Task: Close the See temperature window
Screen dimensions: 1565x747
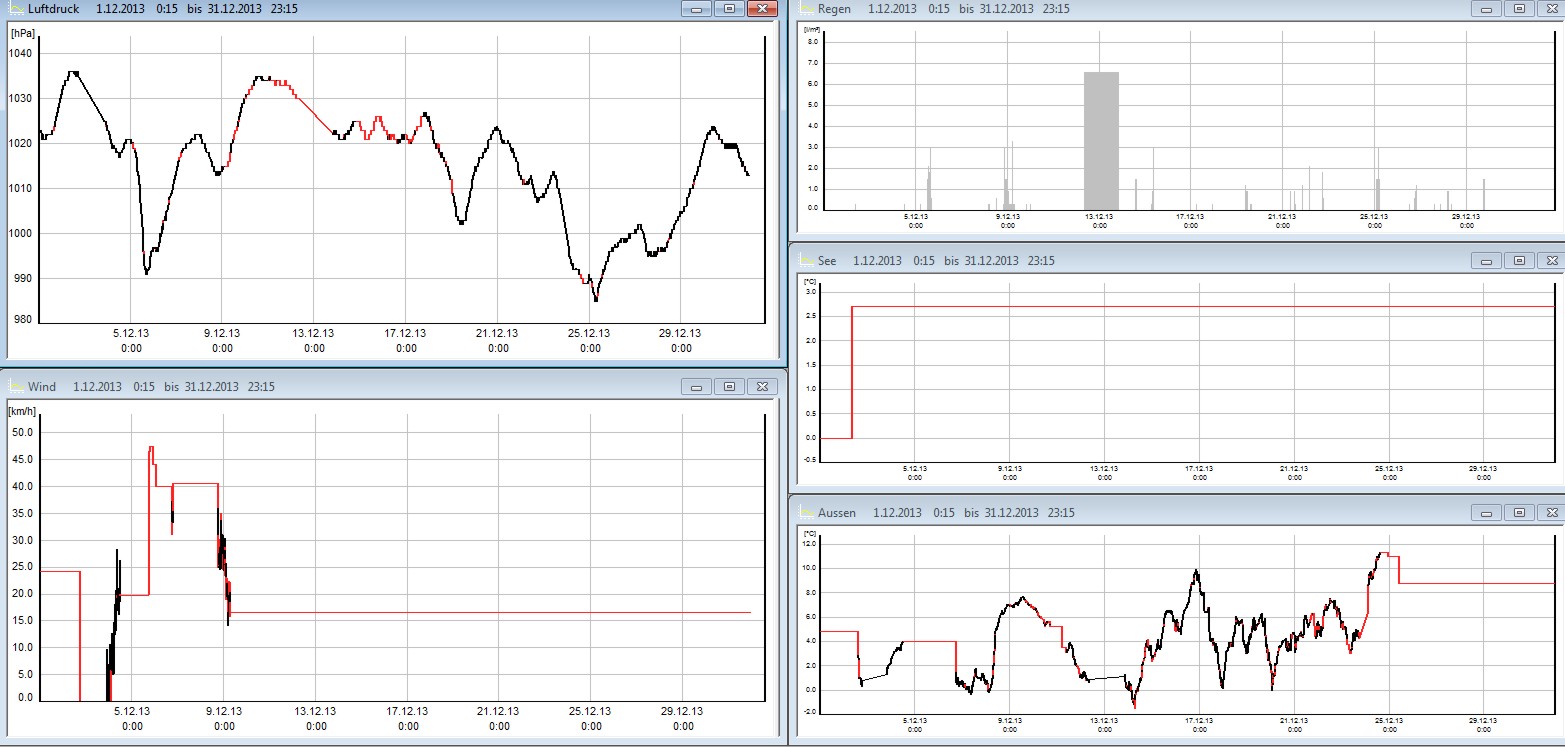Action: [x=1551, y=261]
